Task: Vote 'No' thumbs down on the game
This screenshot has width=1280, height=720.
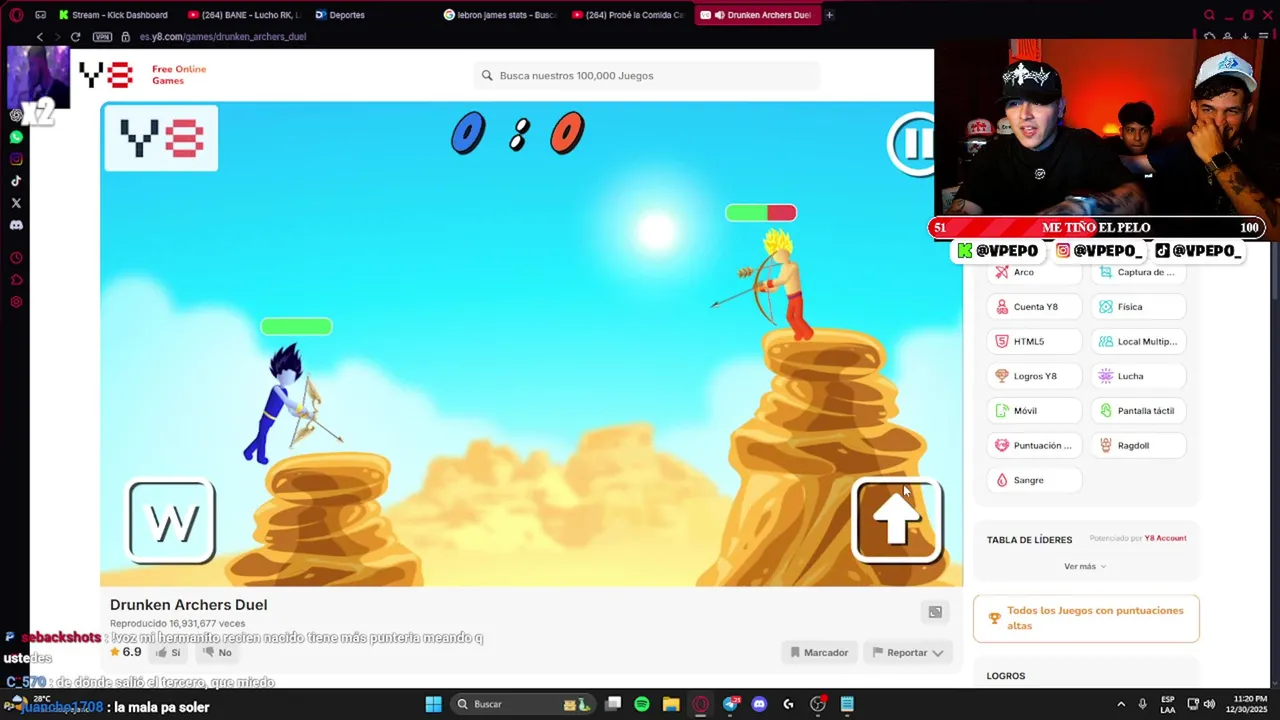Action: tap(217, 652)
